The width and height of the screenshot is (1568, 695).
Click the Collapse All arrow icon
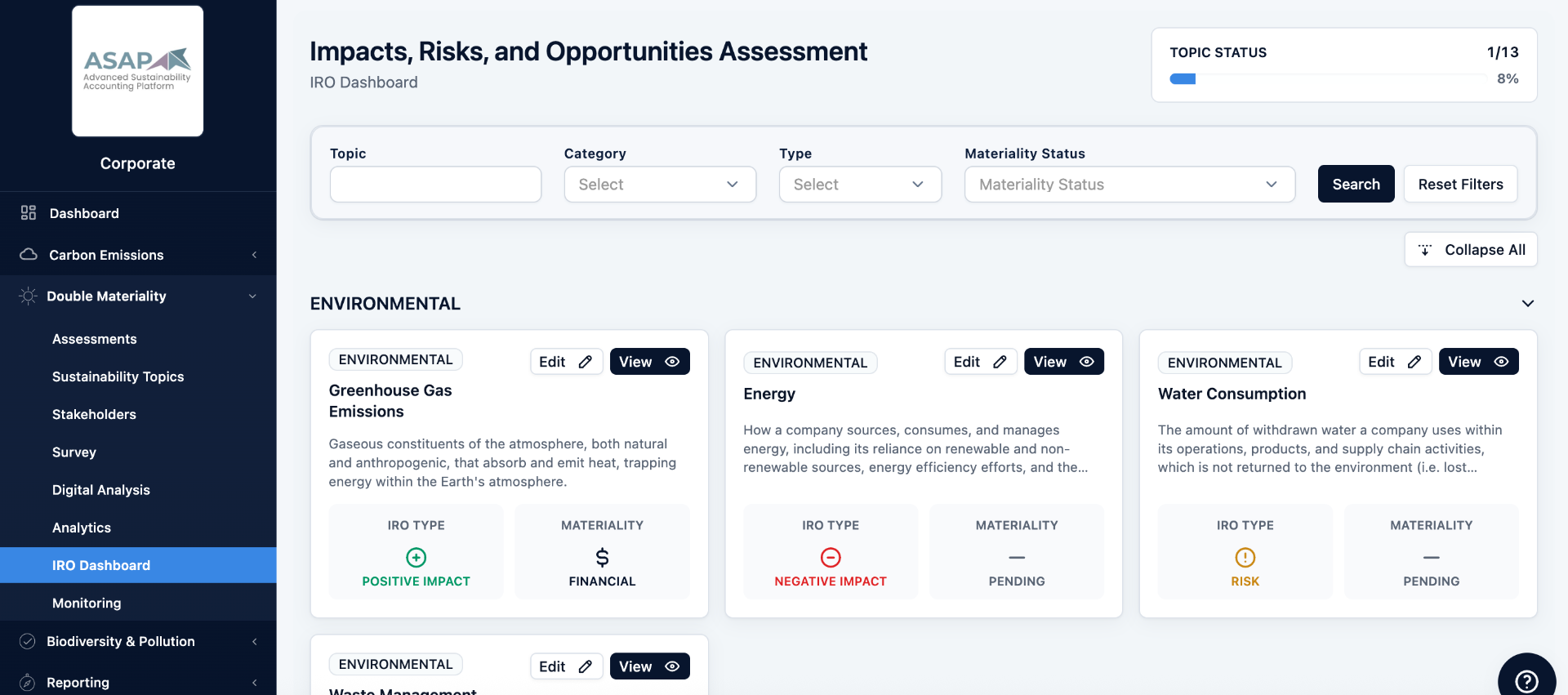click(x=1425, y=250)
